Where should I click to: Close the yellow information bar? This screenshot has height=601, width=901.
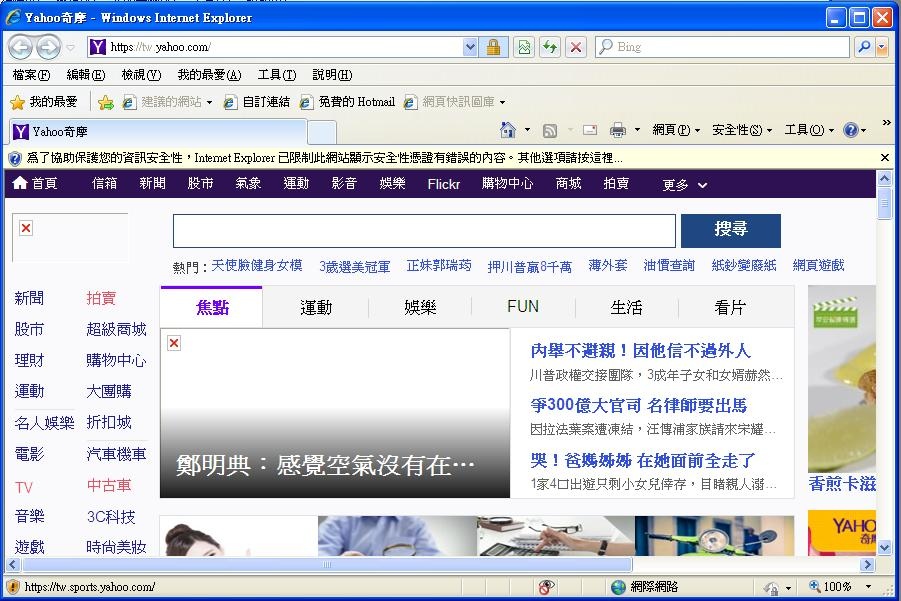[884, 157]
